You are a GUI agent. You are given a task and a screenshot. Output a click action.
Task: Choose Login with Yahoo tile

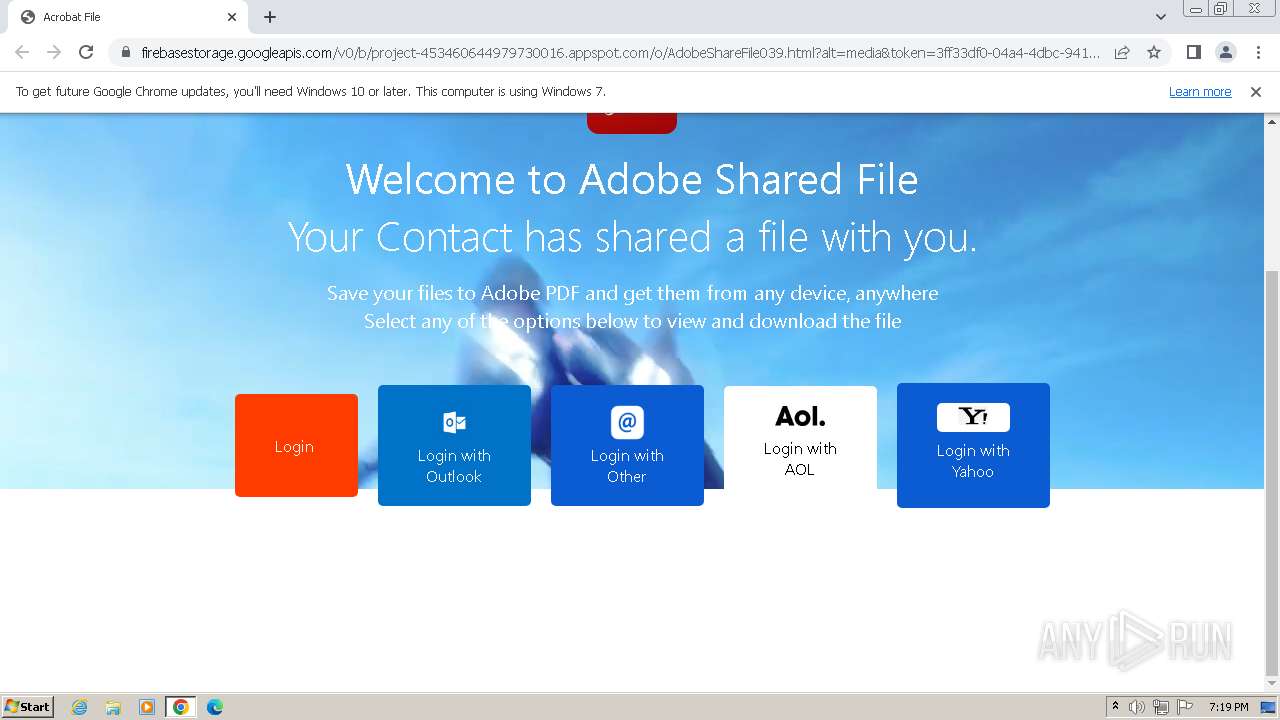tap(973, 445)
